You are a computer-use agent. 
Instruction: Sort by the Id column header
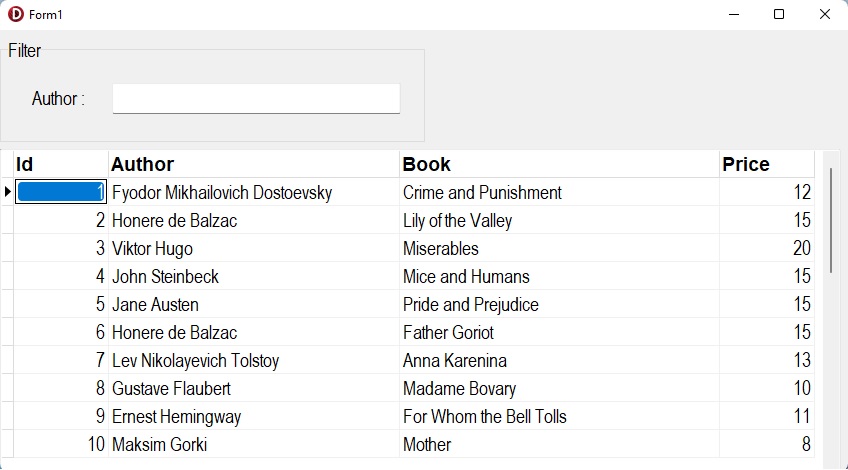point(60,164)
